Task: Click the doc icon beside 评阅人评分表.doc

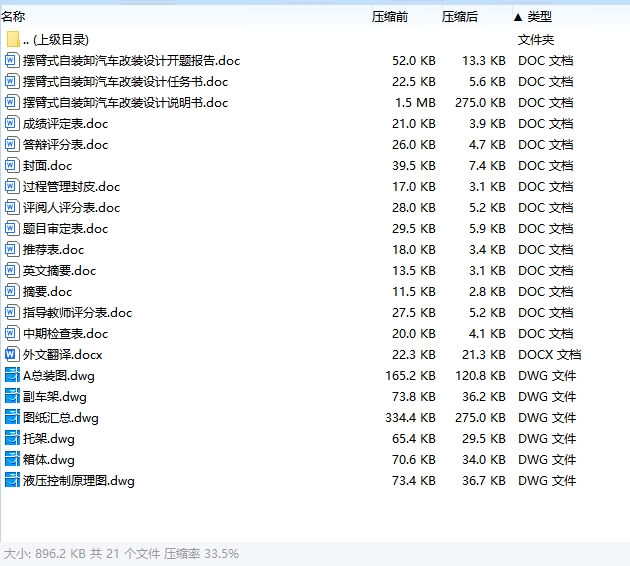Action: 12,207
